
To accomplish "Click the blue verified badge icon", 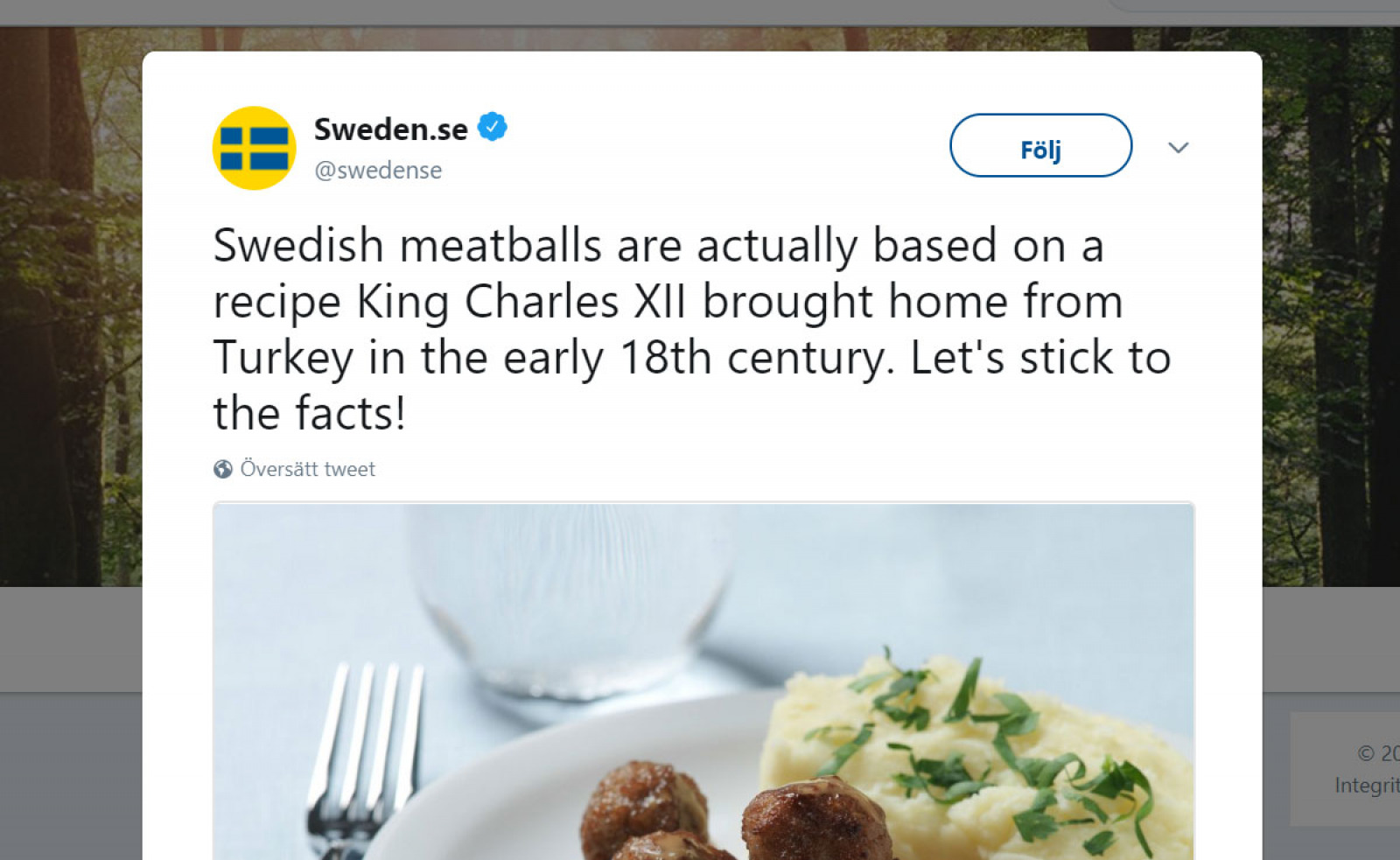I will click(492, 127).
